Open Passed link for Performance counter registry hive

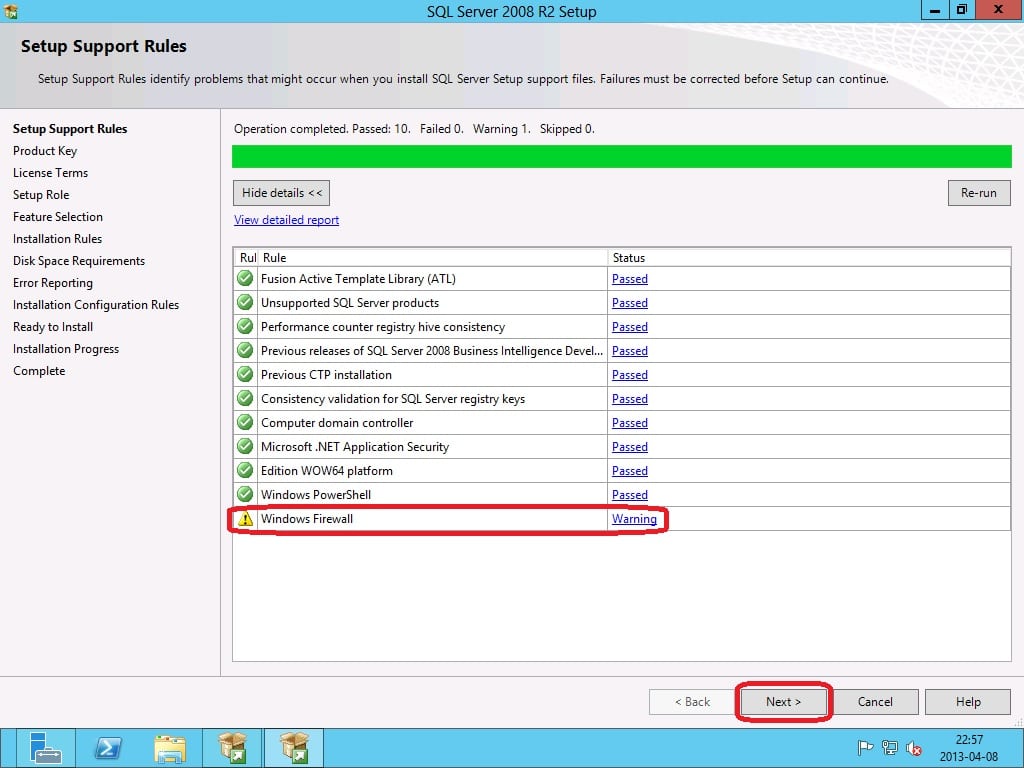(630, 327)
